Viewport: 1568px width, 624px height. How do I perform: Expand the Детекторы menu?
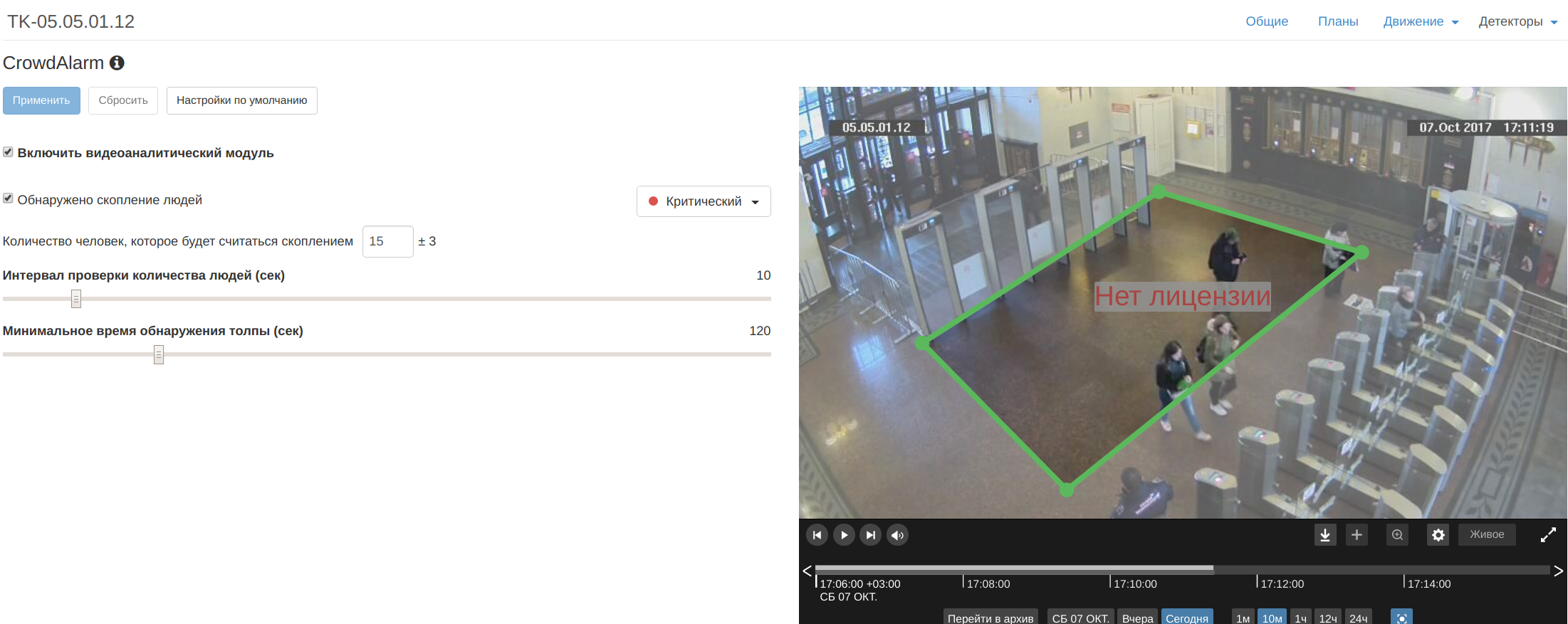[x=1518, y=21]
